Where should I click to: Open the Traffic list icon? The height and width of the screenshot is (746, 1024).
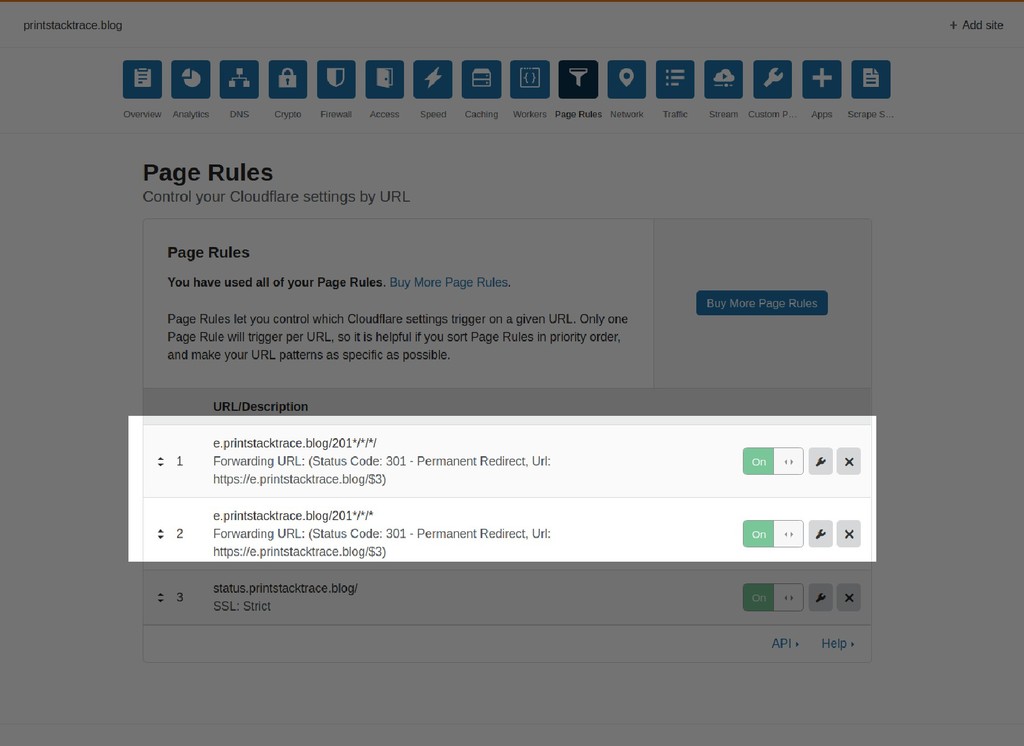[x=675, y=79]
